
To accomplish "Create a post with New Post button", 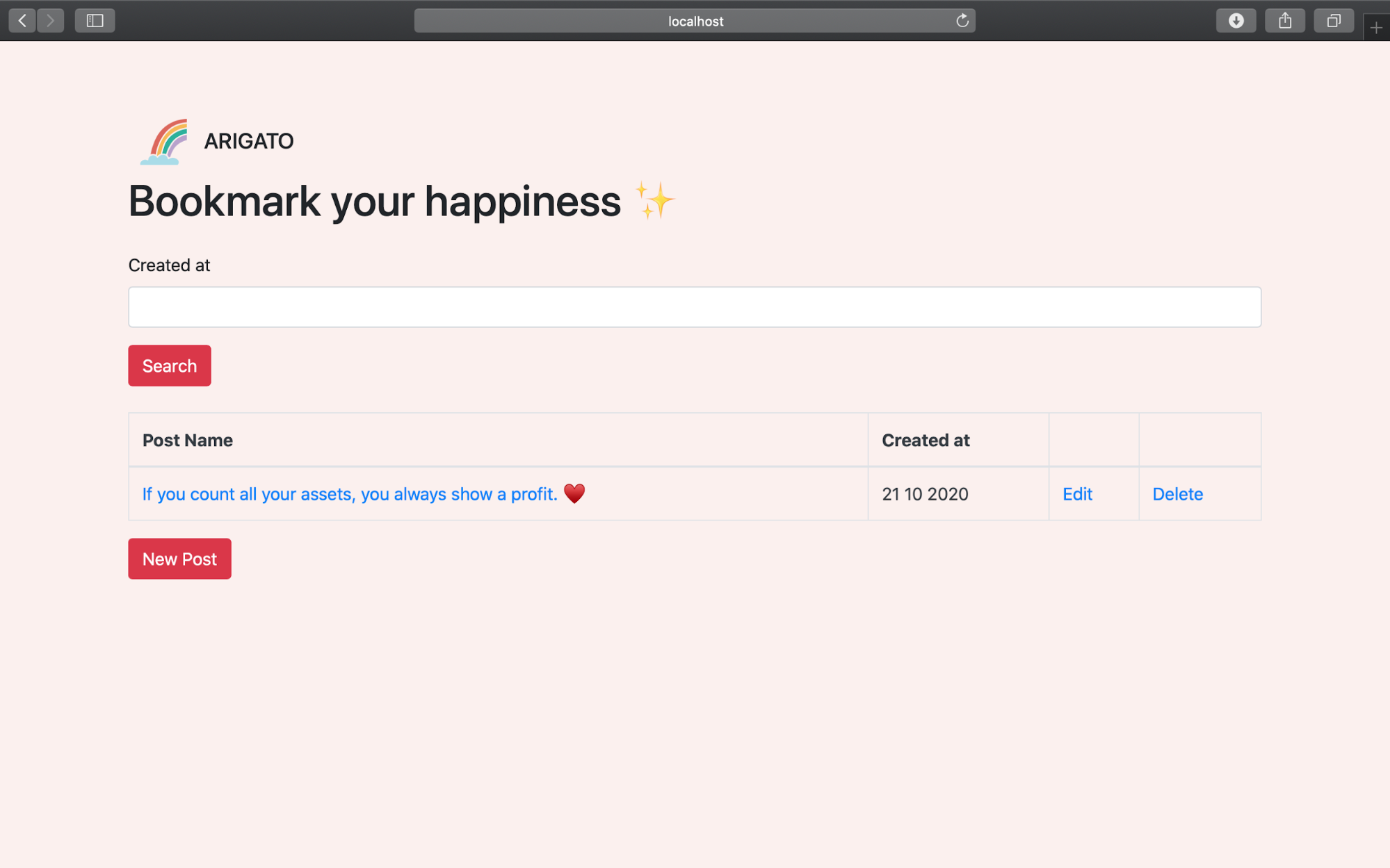I will tap(179, 559).
